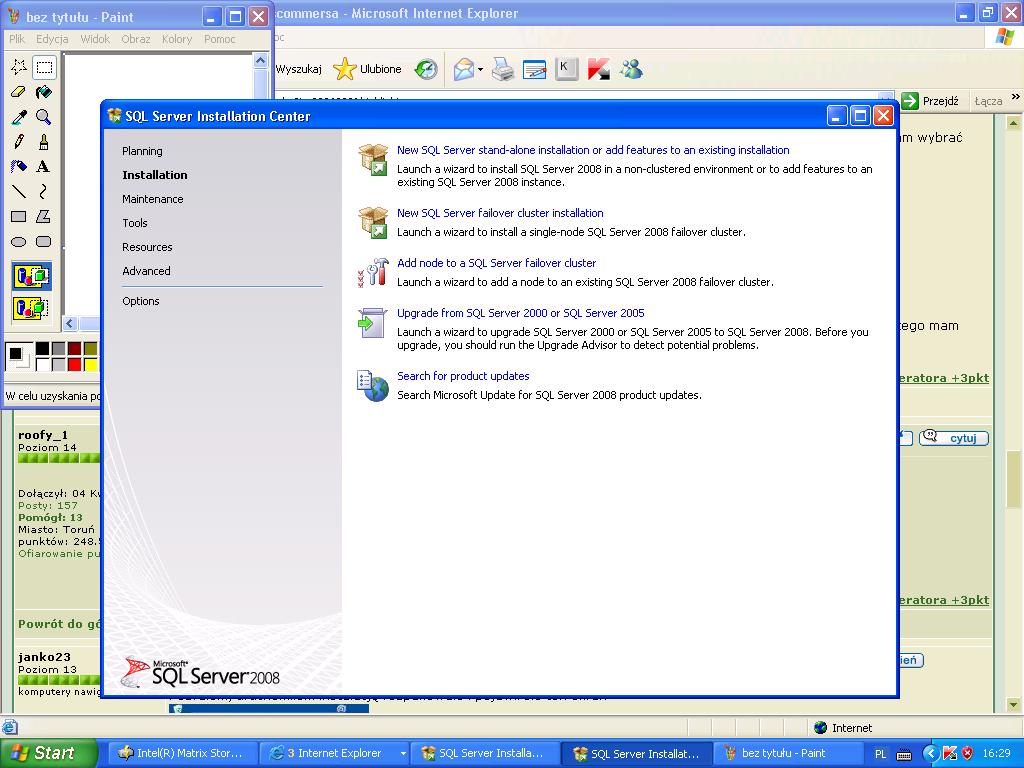Open the Plik menu in Paint
The height and width of the screenshot is (768, 1024).
pyautogui.click(x=17, y=39)
